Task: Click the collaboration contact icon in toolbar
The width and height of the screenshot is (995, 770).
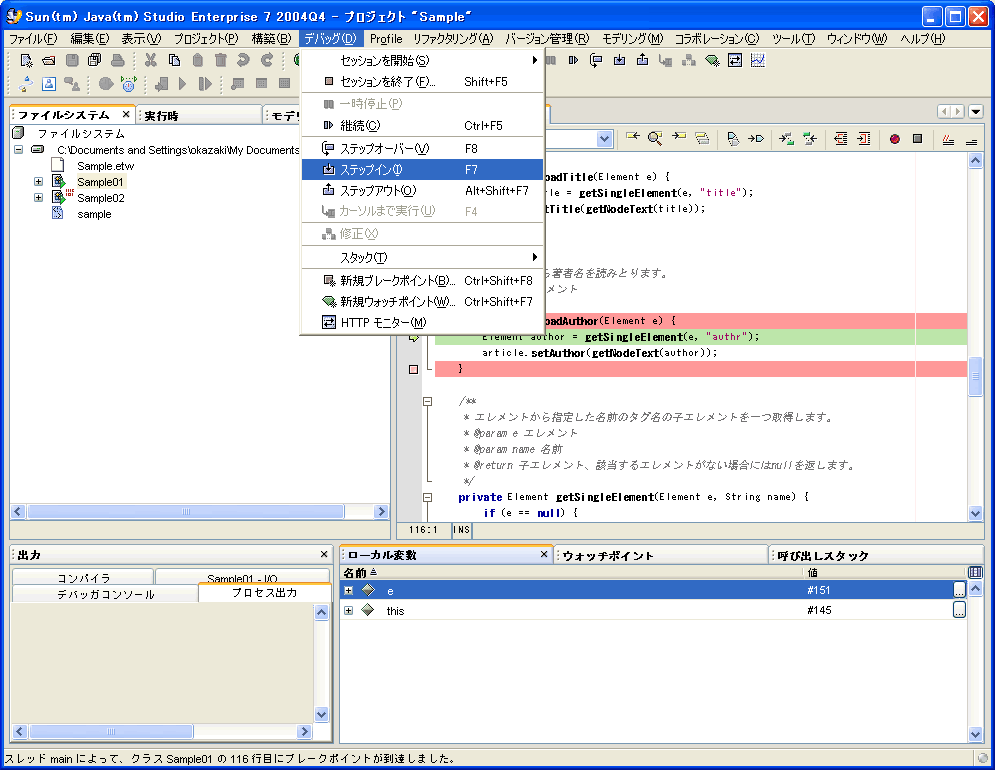Action: (49, 83)
